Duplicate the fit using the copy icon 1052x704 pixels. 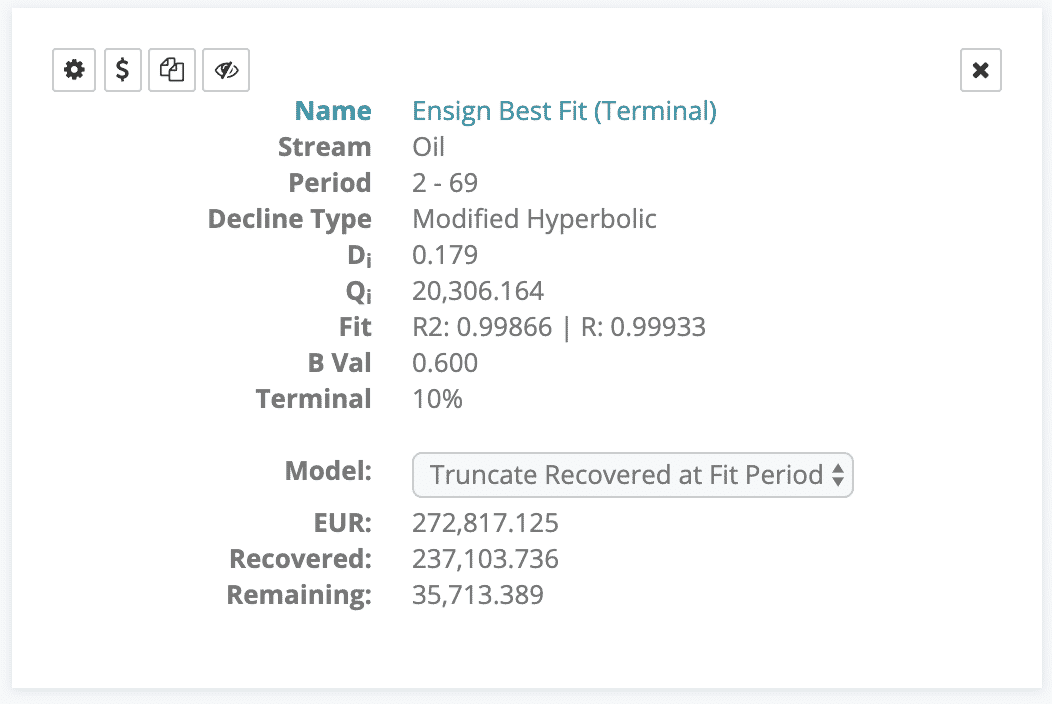tap(172, 70)
